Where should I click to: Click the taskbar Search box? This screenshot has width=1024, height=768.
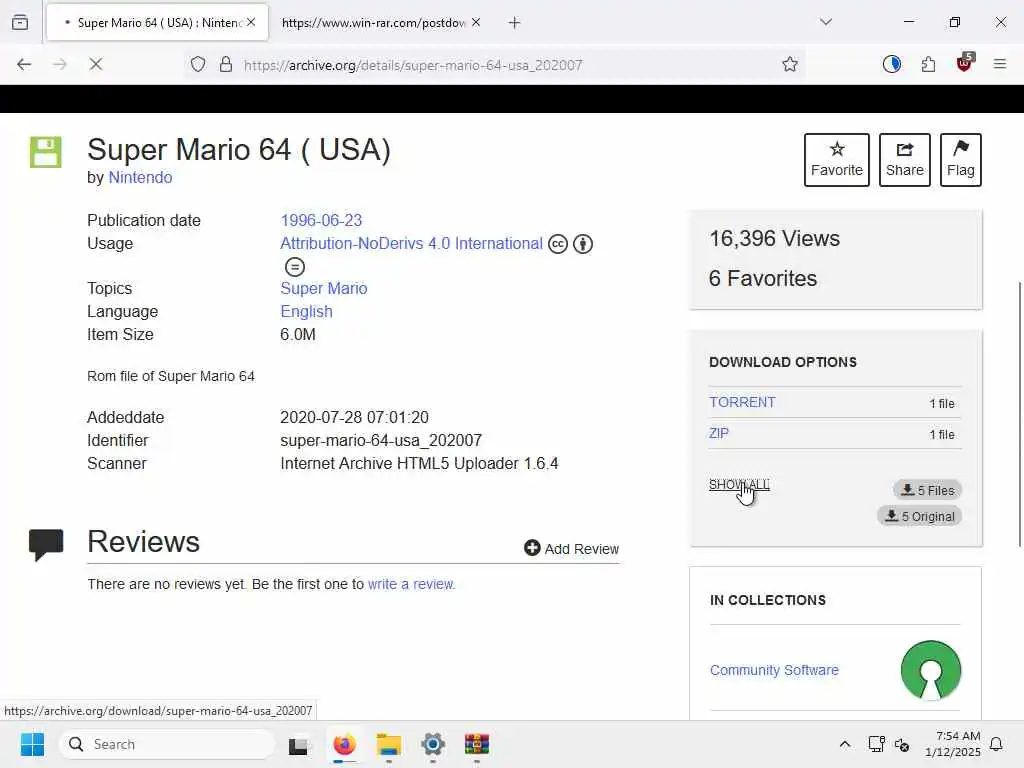point(167,744)
